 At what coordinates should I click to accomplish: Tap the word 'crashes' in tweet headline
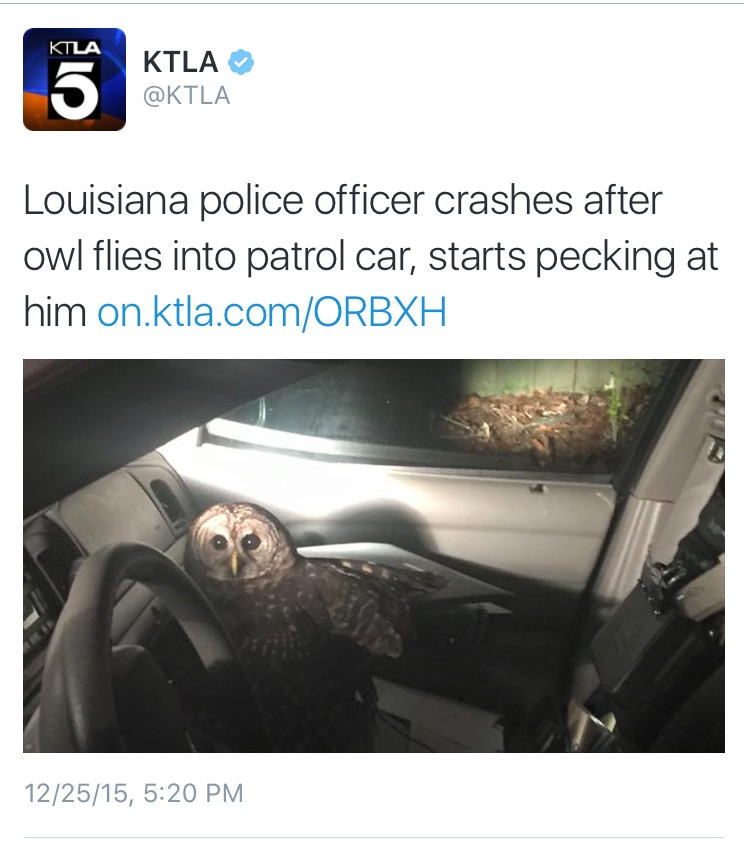(503, 201)
